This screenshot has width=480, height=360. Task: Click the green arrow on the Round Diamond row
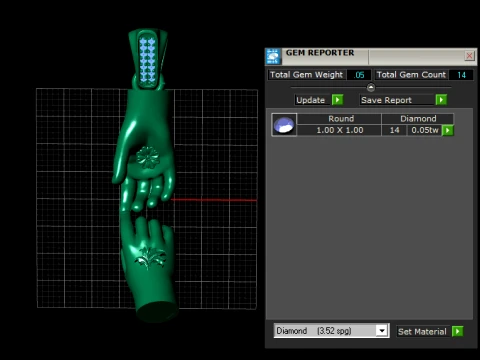(x=448, y=130)
